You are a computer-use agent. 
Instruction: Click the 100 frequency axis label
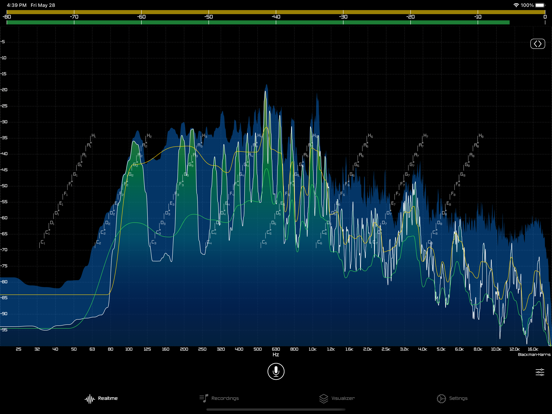(x=129, y=349)
